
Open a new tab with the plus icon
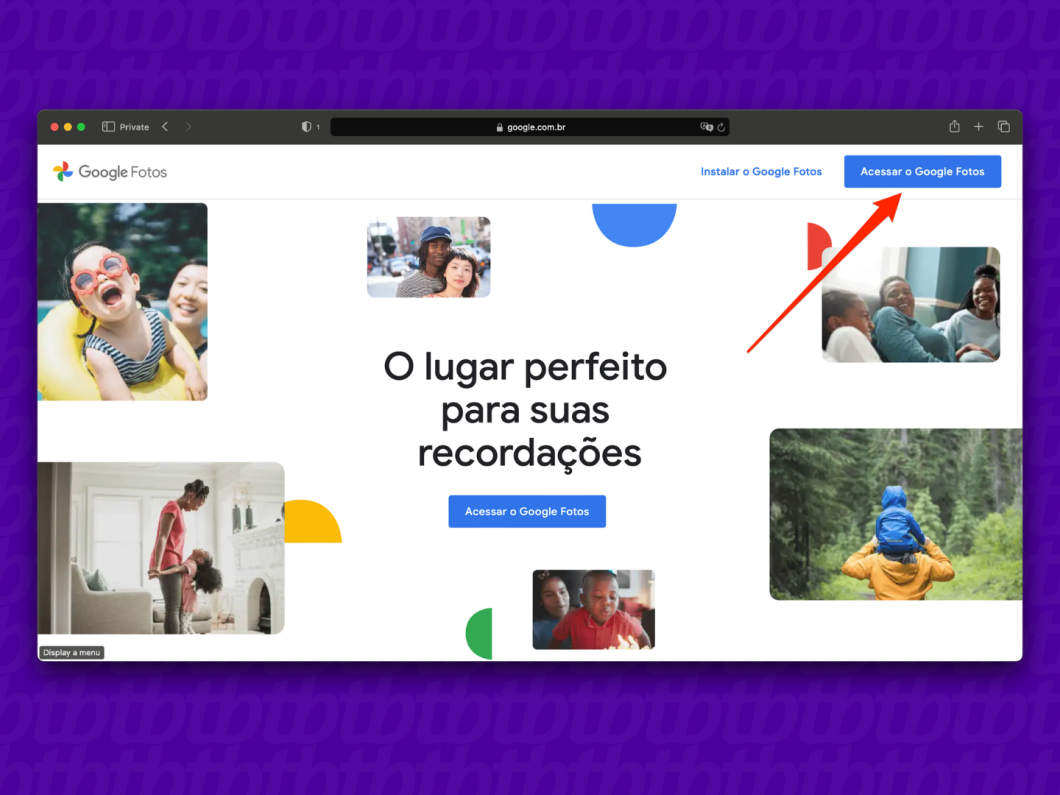click(x=978, y=127)
